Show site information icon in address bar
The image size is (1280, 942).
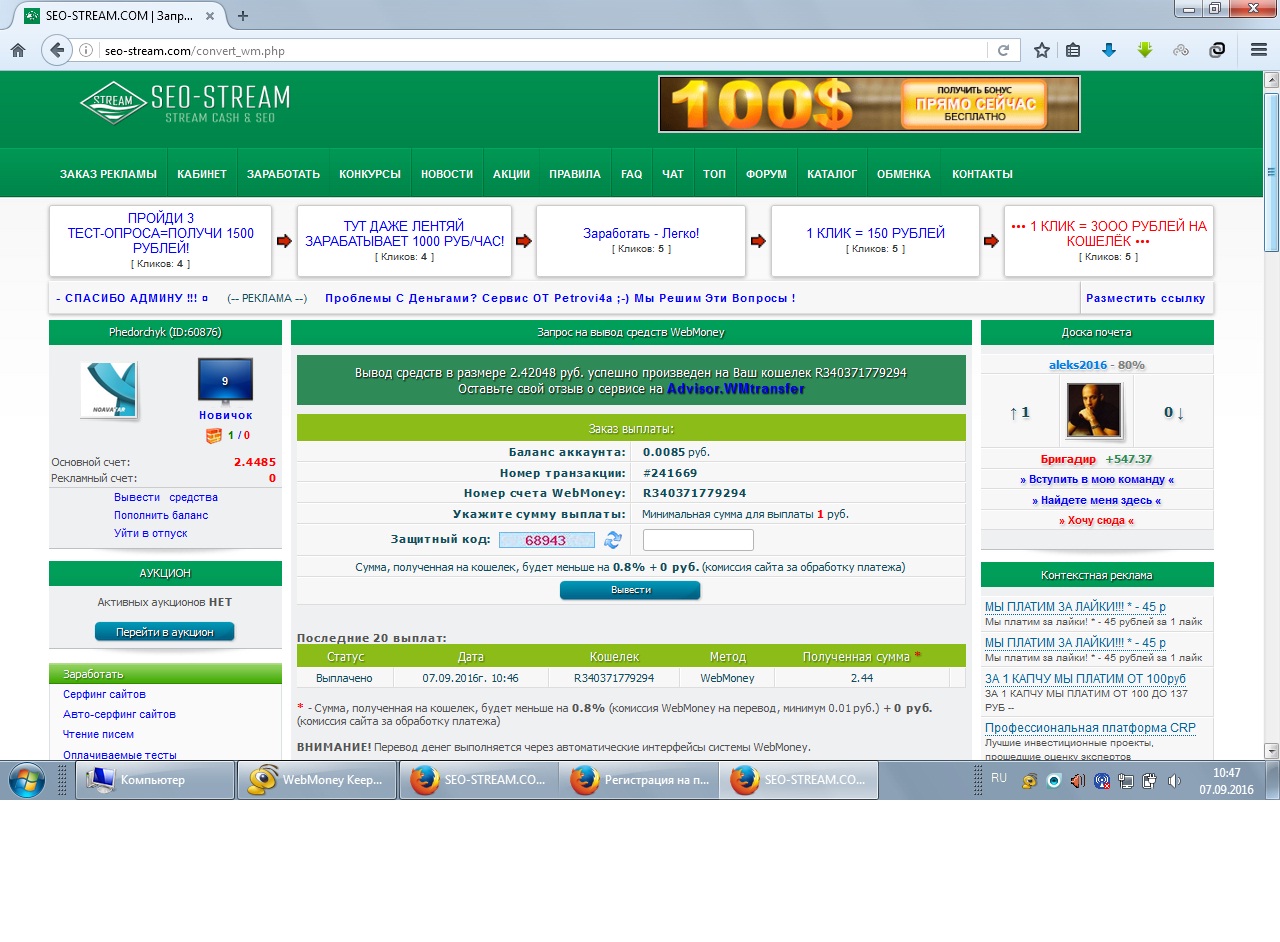[x=86, y=50]
